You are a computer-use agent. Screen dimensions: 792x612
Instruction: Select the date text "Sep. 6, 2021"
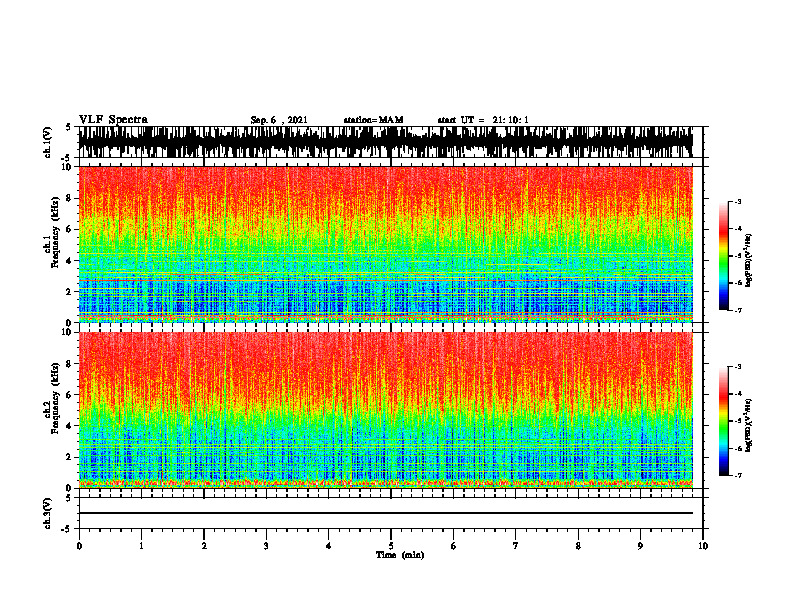[279, 120]
